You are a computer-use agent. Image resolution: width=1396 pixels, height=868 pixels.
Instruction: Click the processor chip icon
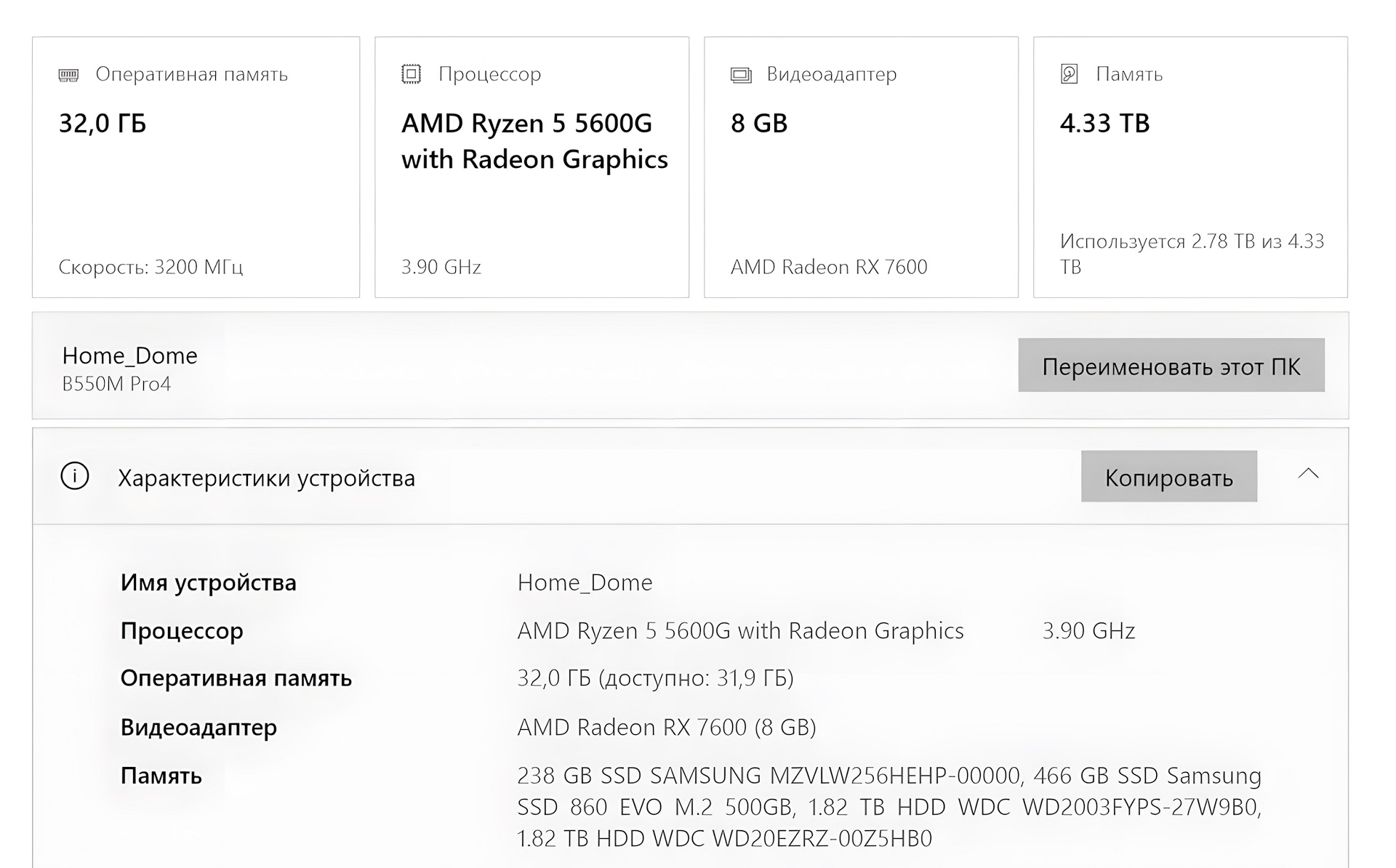click(x=411, y=74)
